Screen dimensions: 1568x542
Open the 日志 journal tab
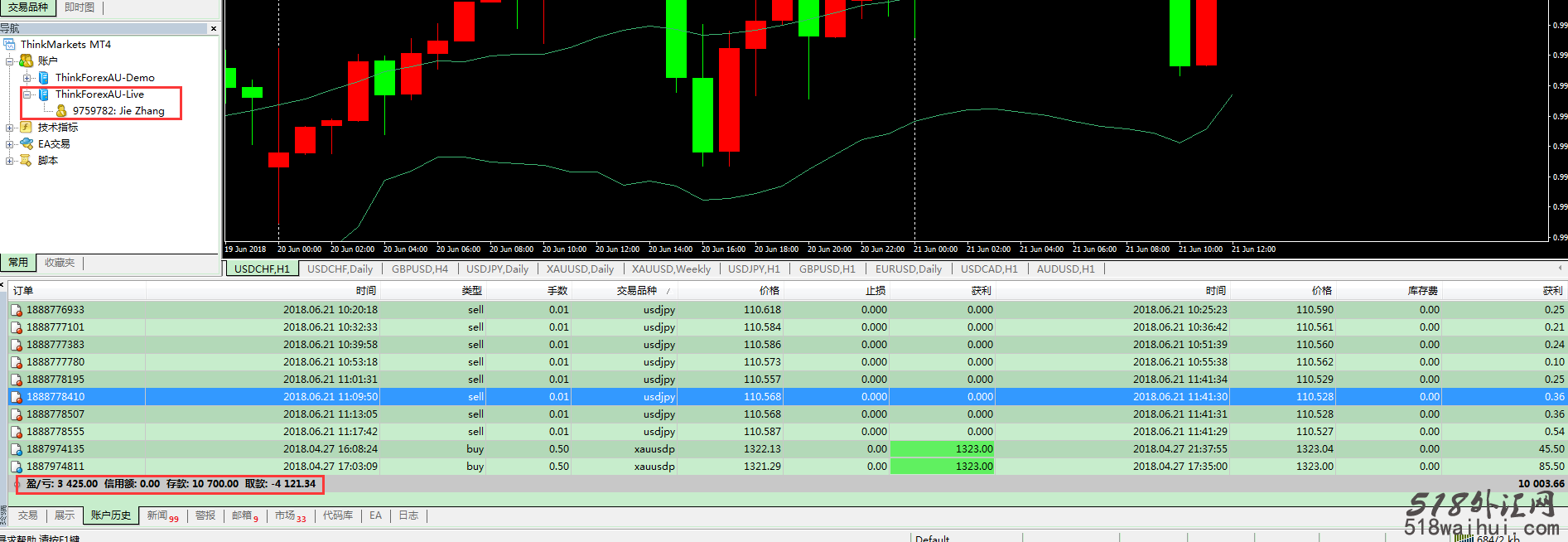[x=408, y=515]
